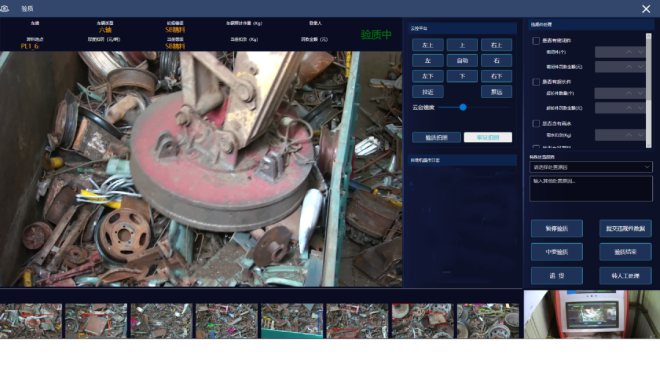Open the kiosk camera preview thumbnail
The width and height of the screenshot is (660, 371).
click(592, 314)
